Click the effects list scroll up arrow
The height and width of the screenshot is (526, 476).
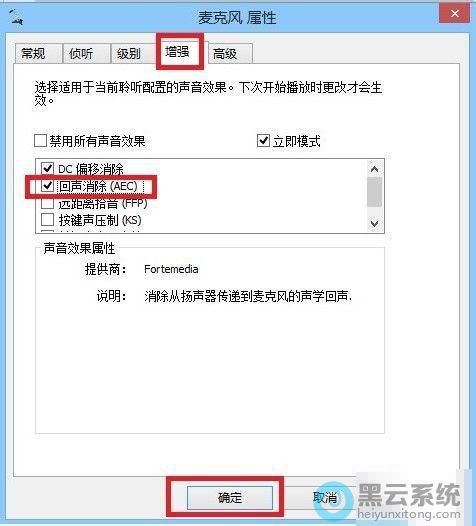click(375, 169)
